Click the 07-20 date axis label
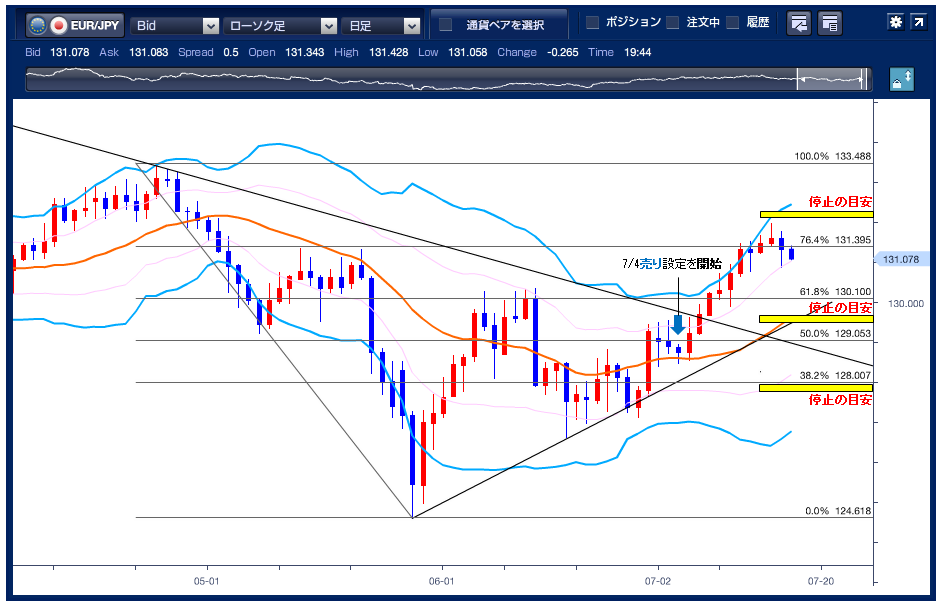Viewport: 938px width, 607px height. tap(821, 581)
